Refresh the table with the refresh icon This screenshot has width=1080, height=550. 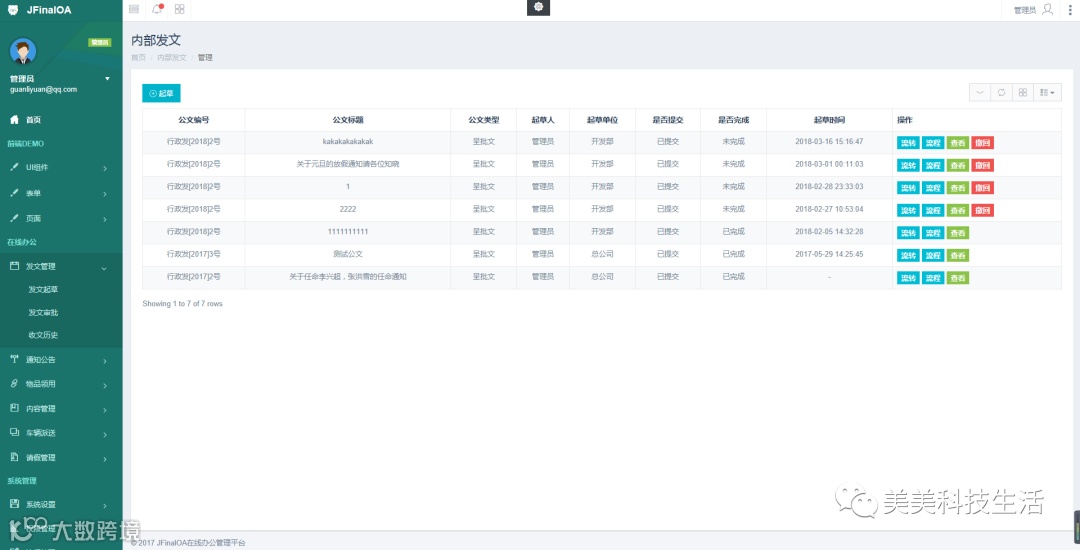point(1001,92)
